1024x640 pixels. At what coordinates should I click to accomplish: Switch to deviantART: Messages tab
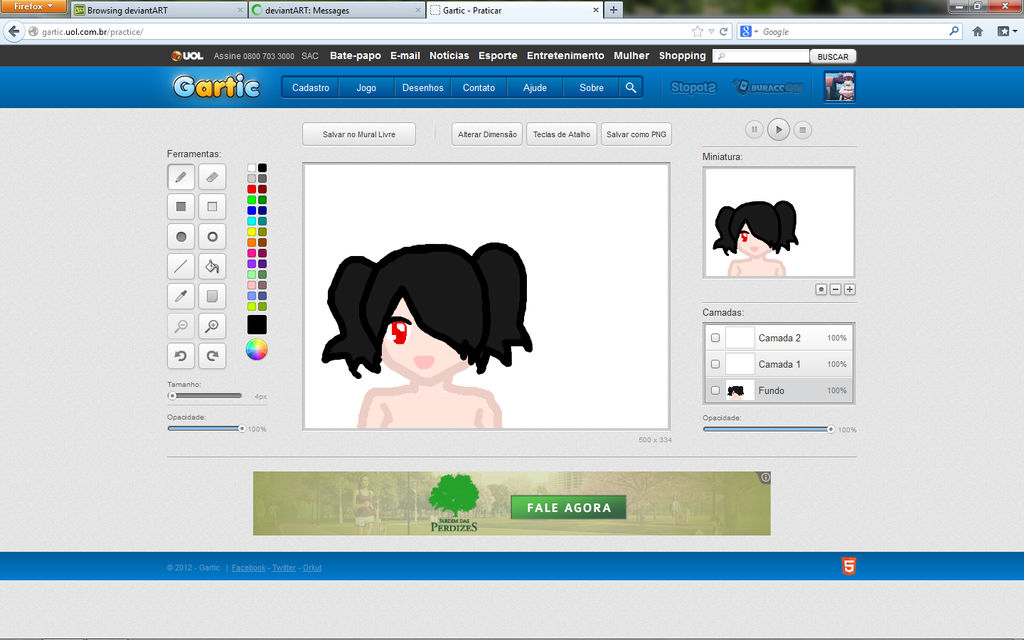click(x=336, y=10)
